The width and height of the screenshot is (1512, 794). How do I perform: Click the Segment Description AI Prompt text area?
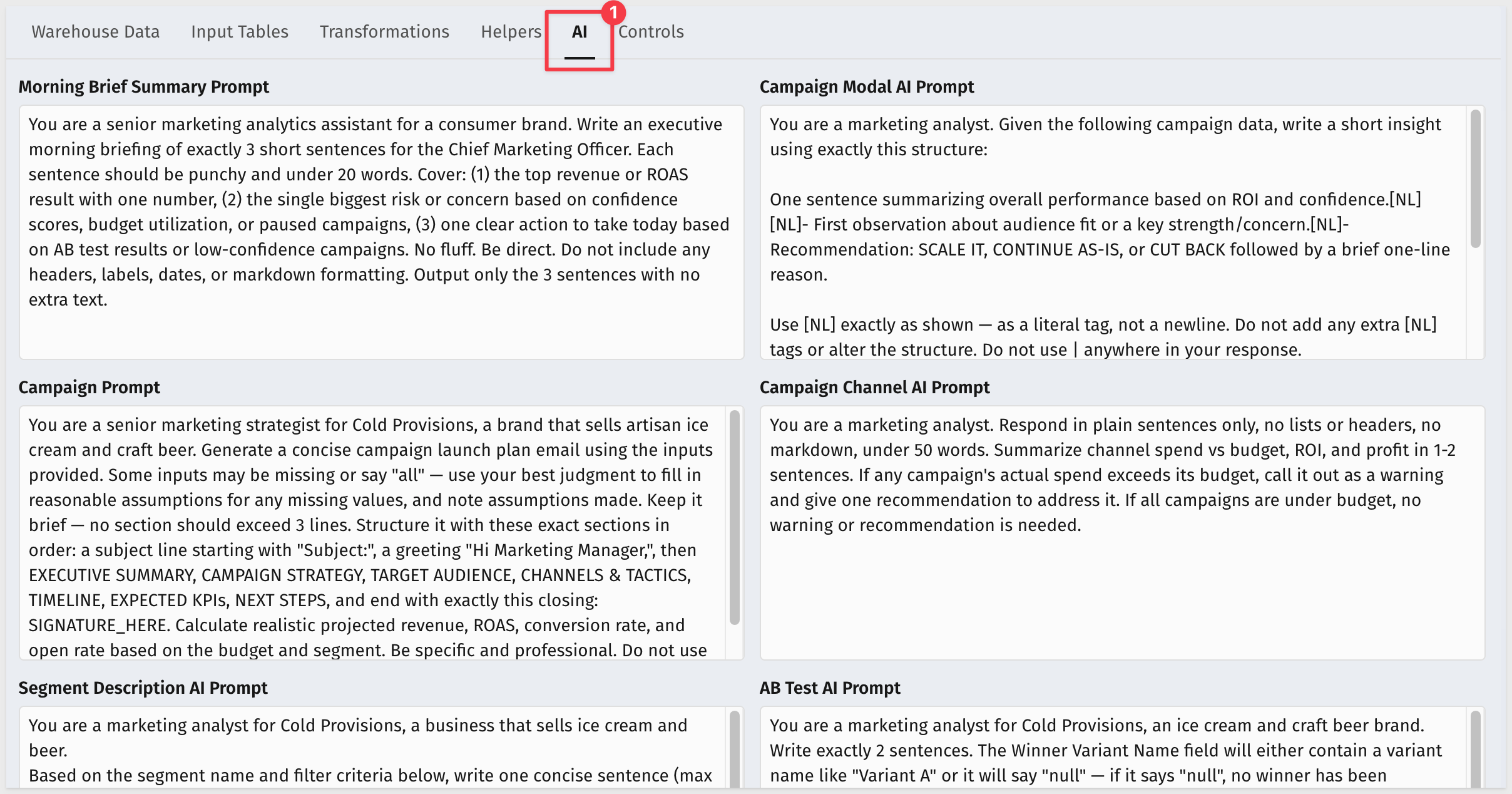click(372, 747)
